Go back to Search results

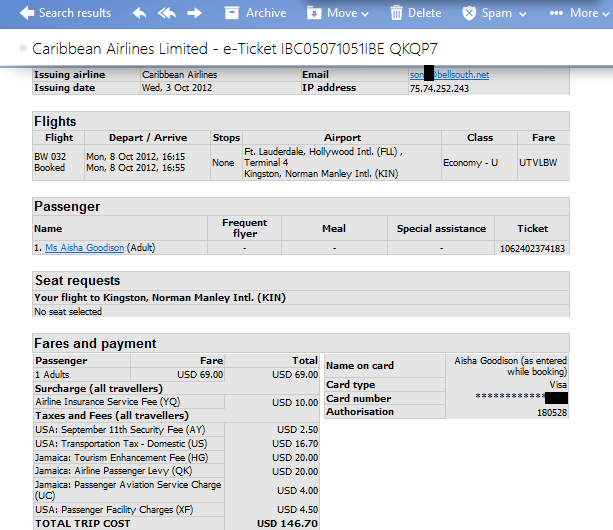(65, 13)
